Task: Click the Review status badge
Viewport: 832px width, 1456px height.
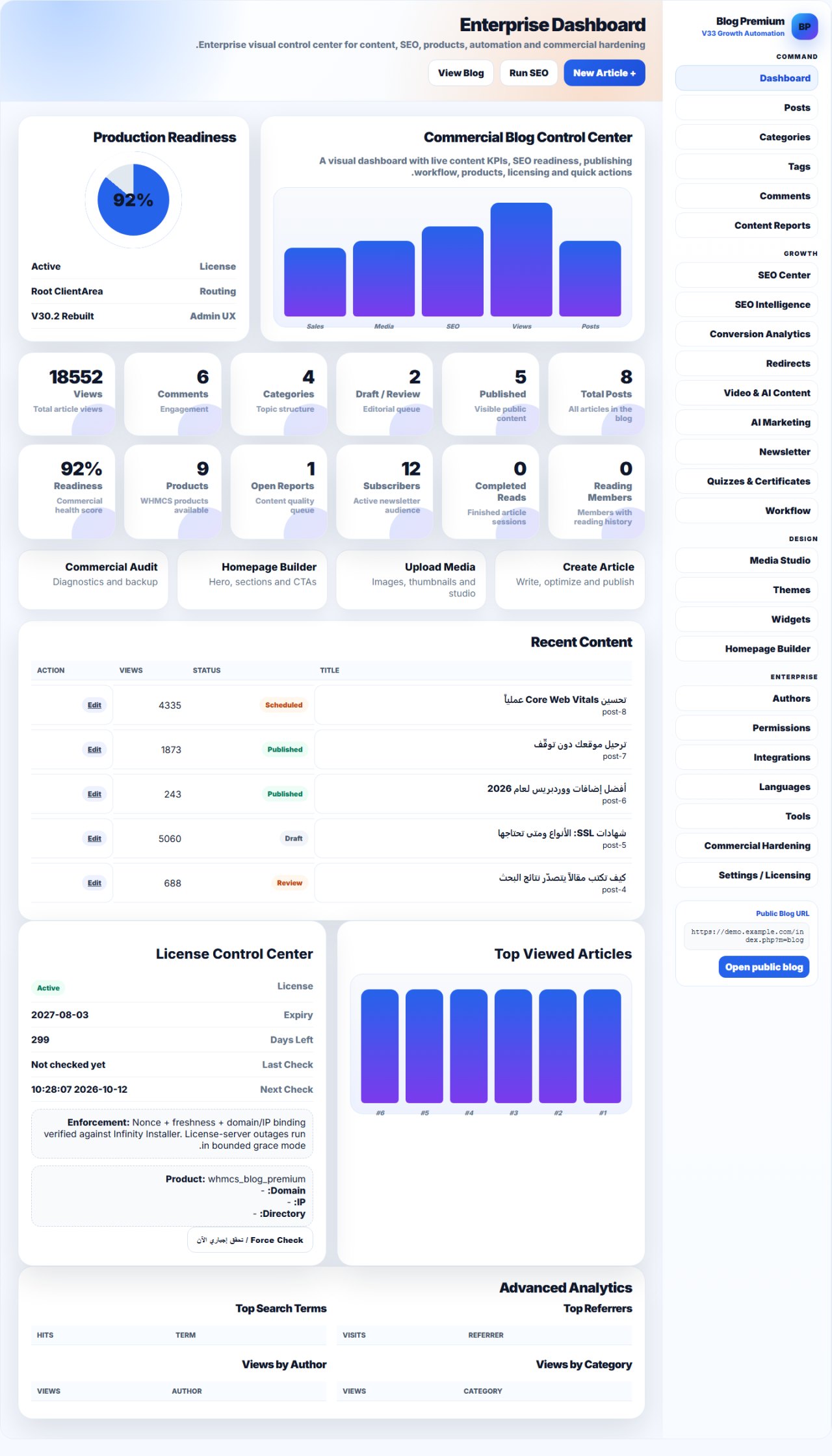Action: [289, 883]
